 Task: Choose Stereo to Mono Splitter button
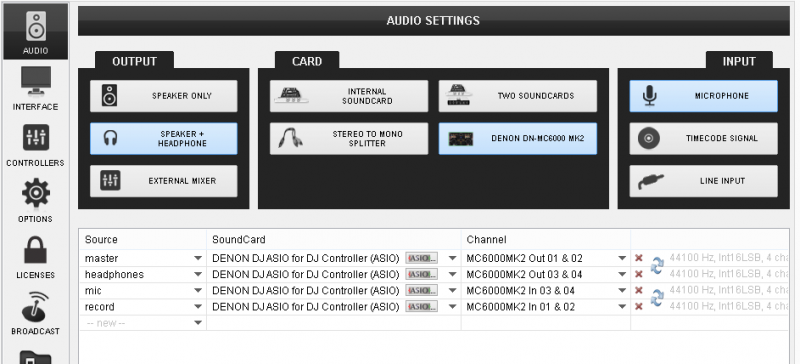coord(349,138)
